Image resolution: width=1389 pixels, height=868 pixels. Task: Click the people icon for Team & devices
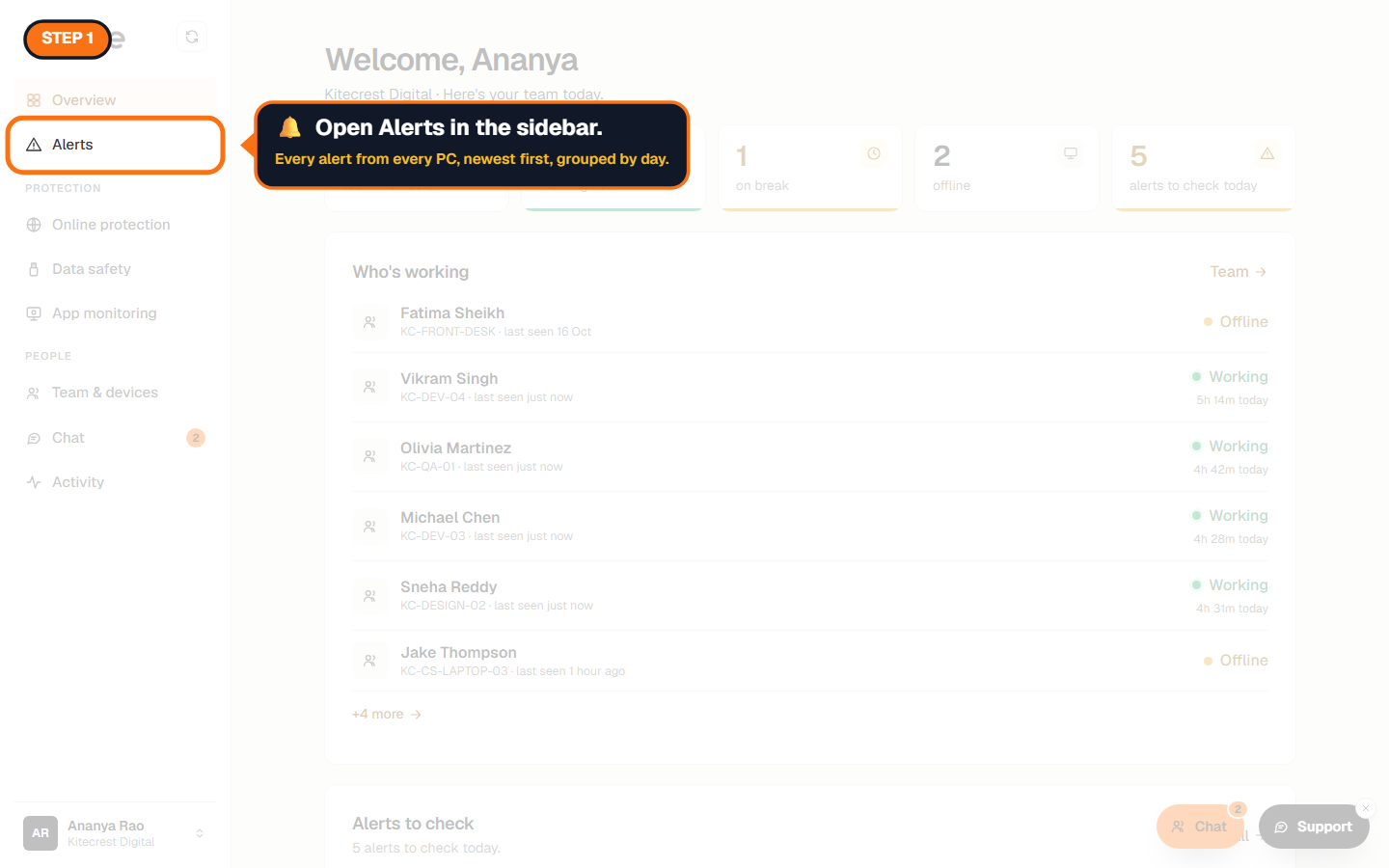tap(34, 393)
